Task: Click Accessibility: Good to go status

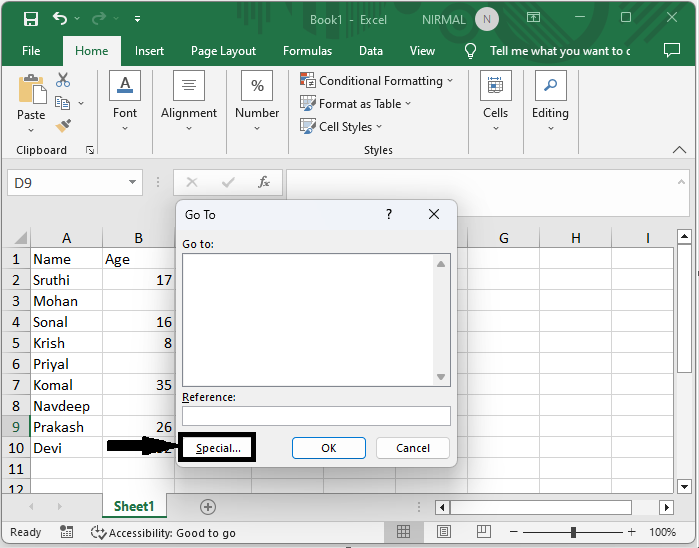Action: [x=163, y=532]
